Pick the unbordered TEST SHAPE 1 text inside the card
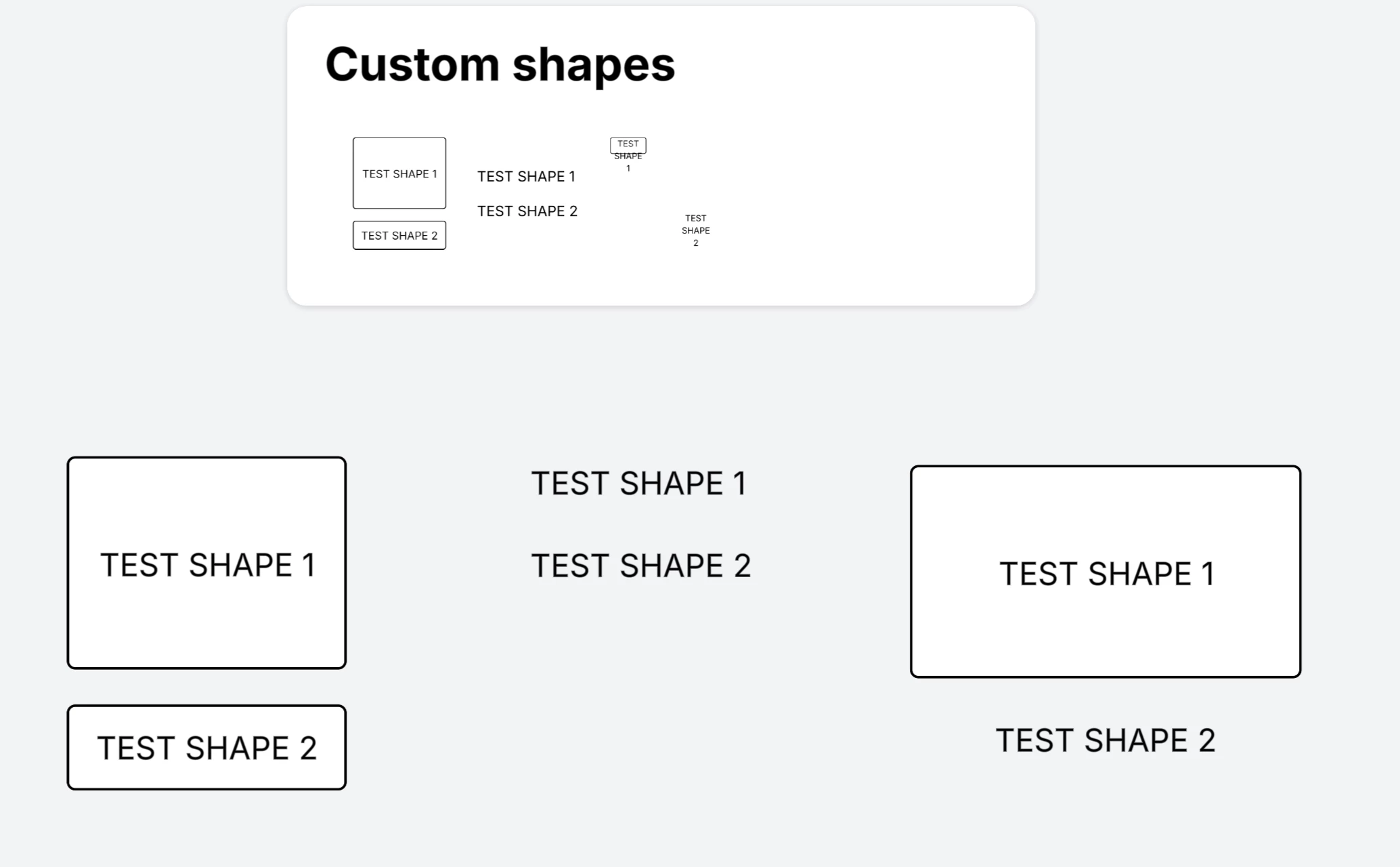1400x867 pixels. coord(526,177)
